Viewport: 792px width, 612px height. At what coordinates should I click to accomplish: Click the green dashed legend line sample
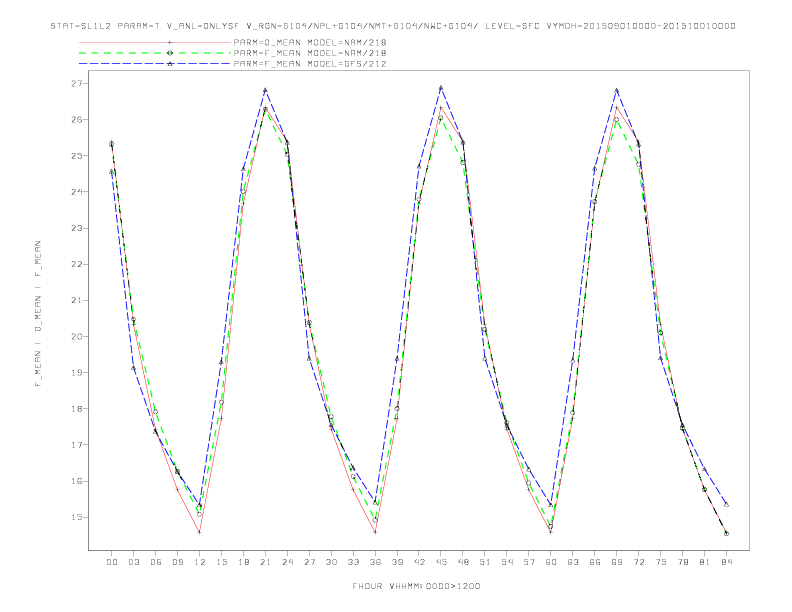155,53
